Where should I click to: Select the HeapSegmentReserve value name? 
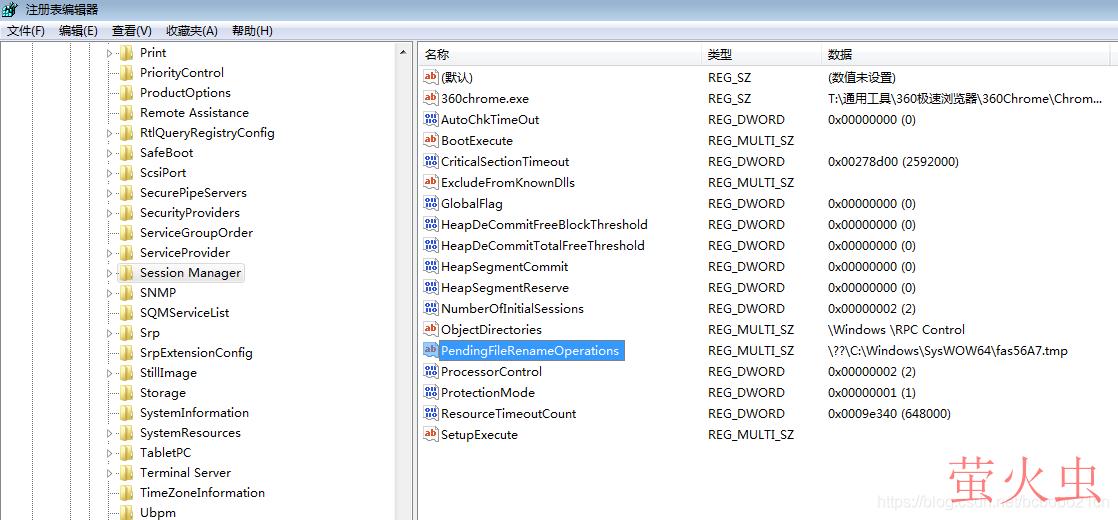(505, 287)
